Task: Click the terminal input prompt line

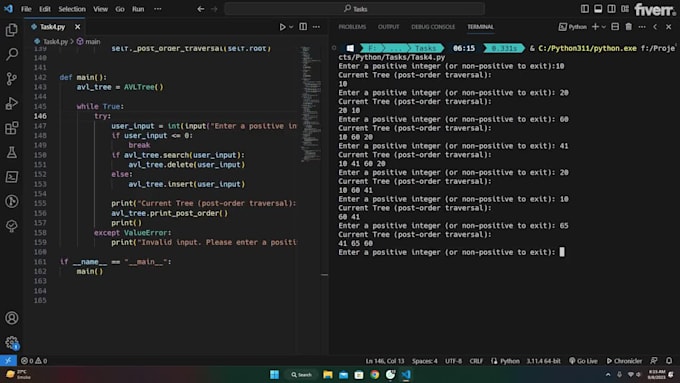Action: coord(451,252)
